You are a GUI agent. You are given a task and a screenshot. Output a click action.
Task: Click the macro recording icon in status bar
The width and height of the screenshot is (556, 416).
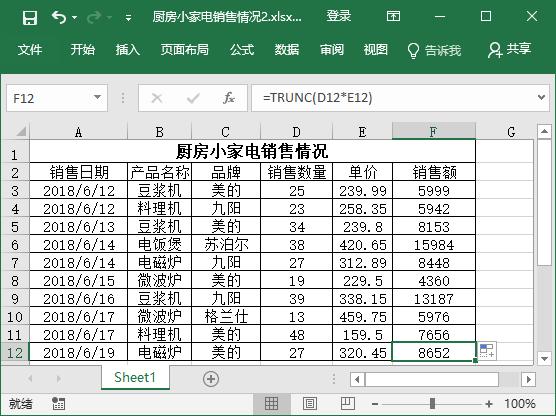pos(59,404)
